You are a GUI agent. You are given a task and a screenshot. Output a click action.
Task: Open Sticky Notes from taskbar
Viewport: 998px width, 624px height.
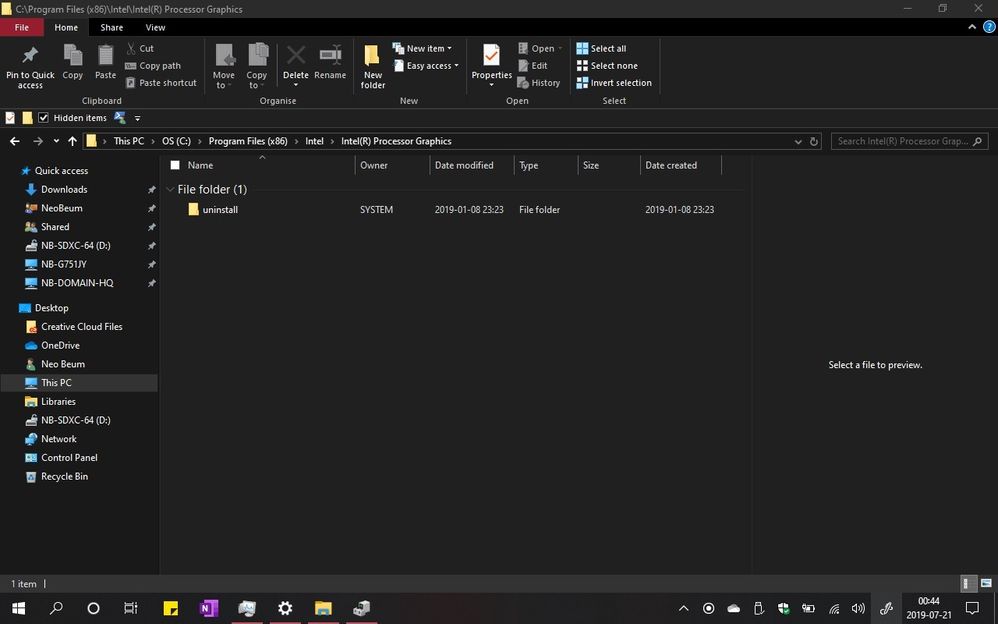pyautogui.click(x=171, y=609)
